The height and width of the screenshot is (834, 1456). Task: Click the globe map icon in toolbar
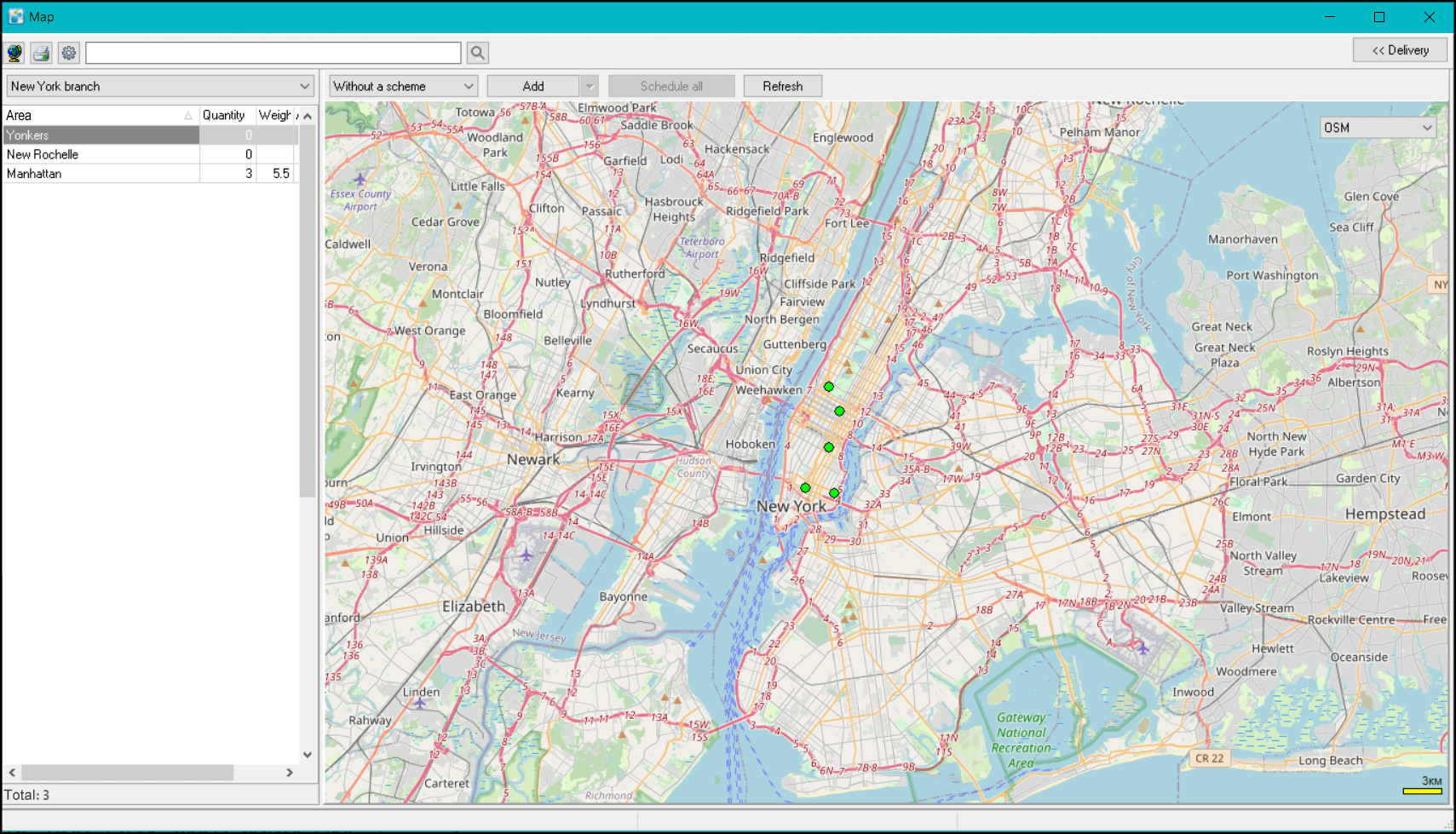coord(14,53)
